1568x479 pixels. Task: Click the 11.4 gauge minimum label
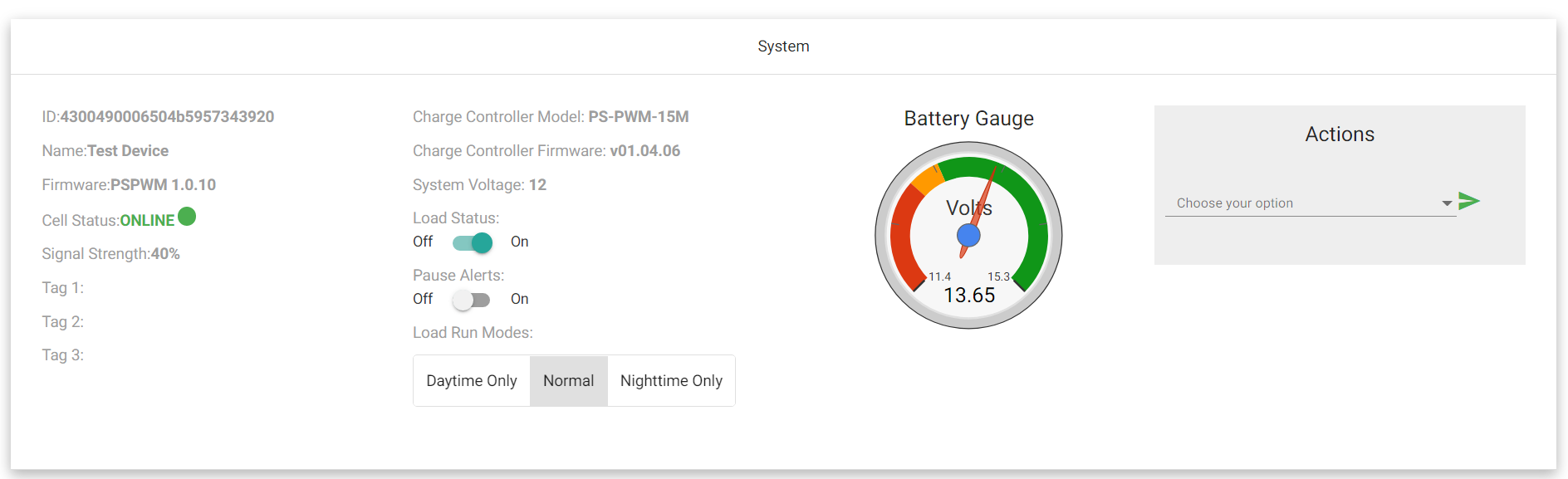[939, 276]
